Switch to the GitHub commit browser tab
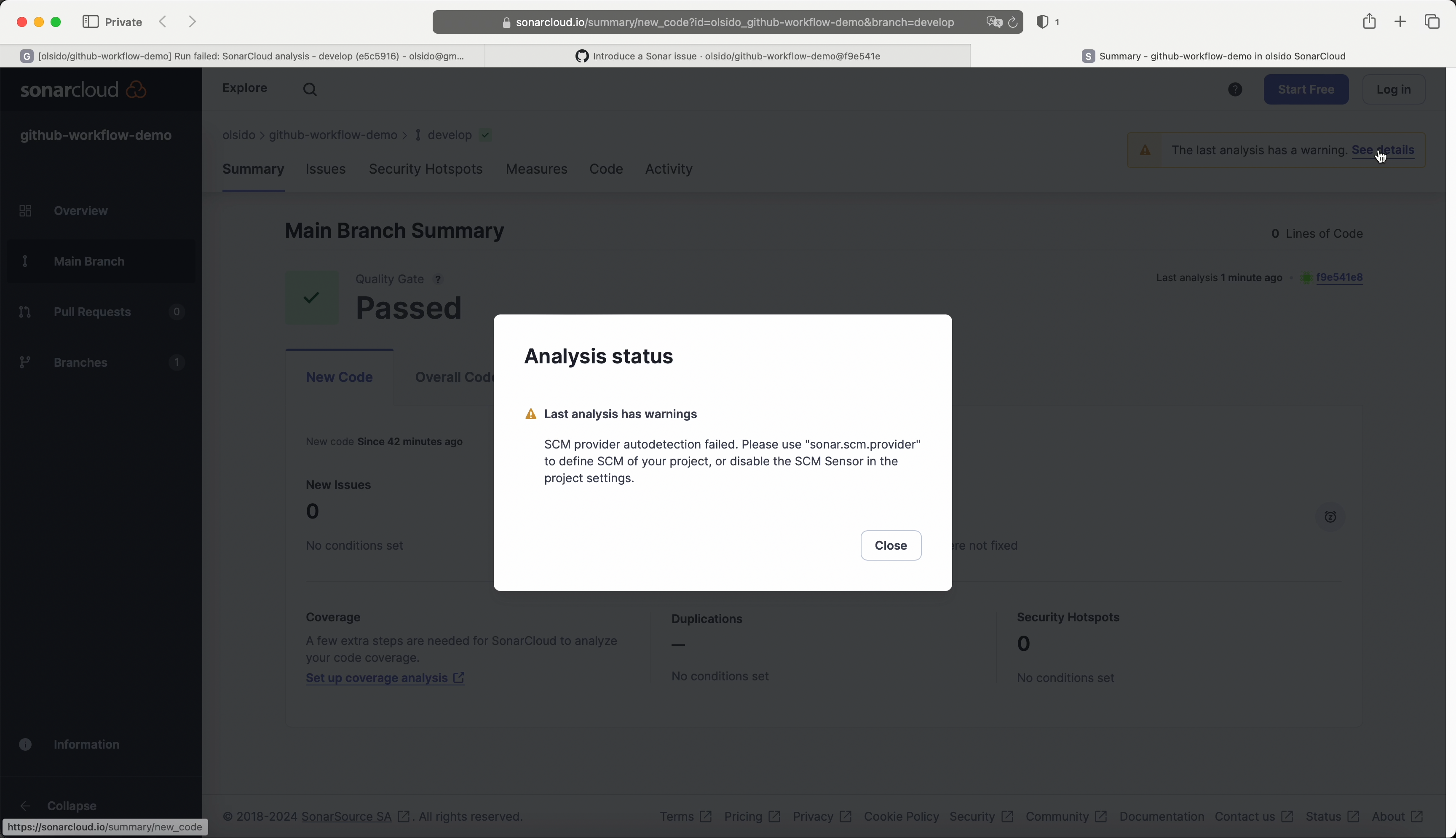The width and height of the screenshot is (1456, 838). point(728,56)
